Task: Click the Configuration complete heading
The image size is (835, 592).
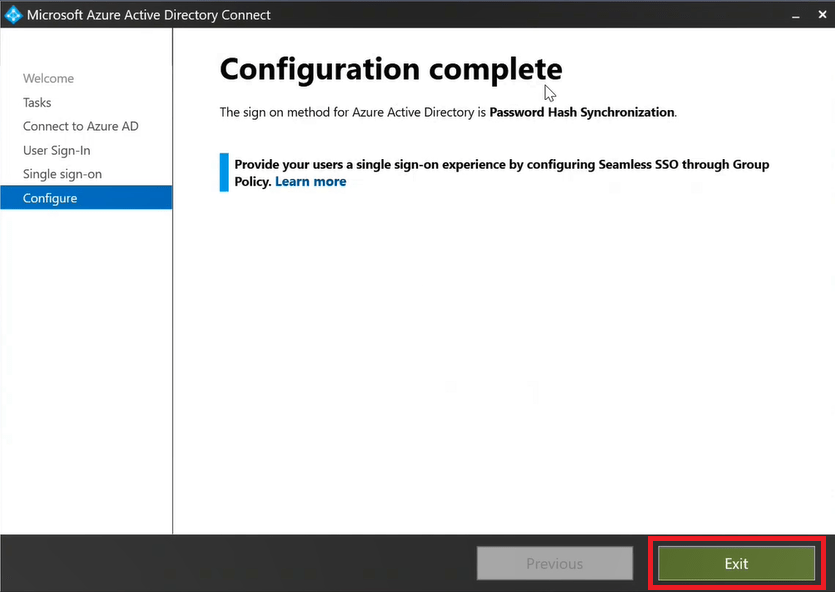Action: tap(390, 69)
